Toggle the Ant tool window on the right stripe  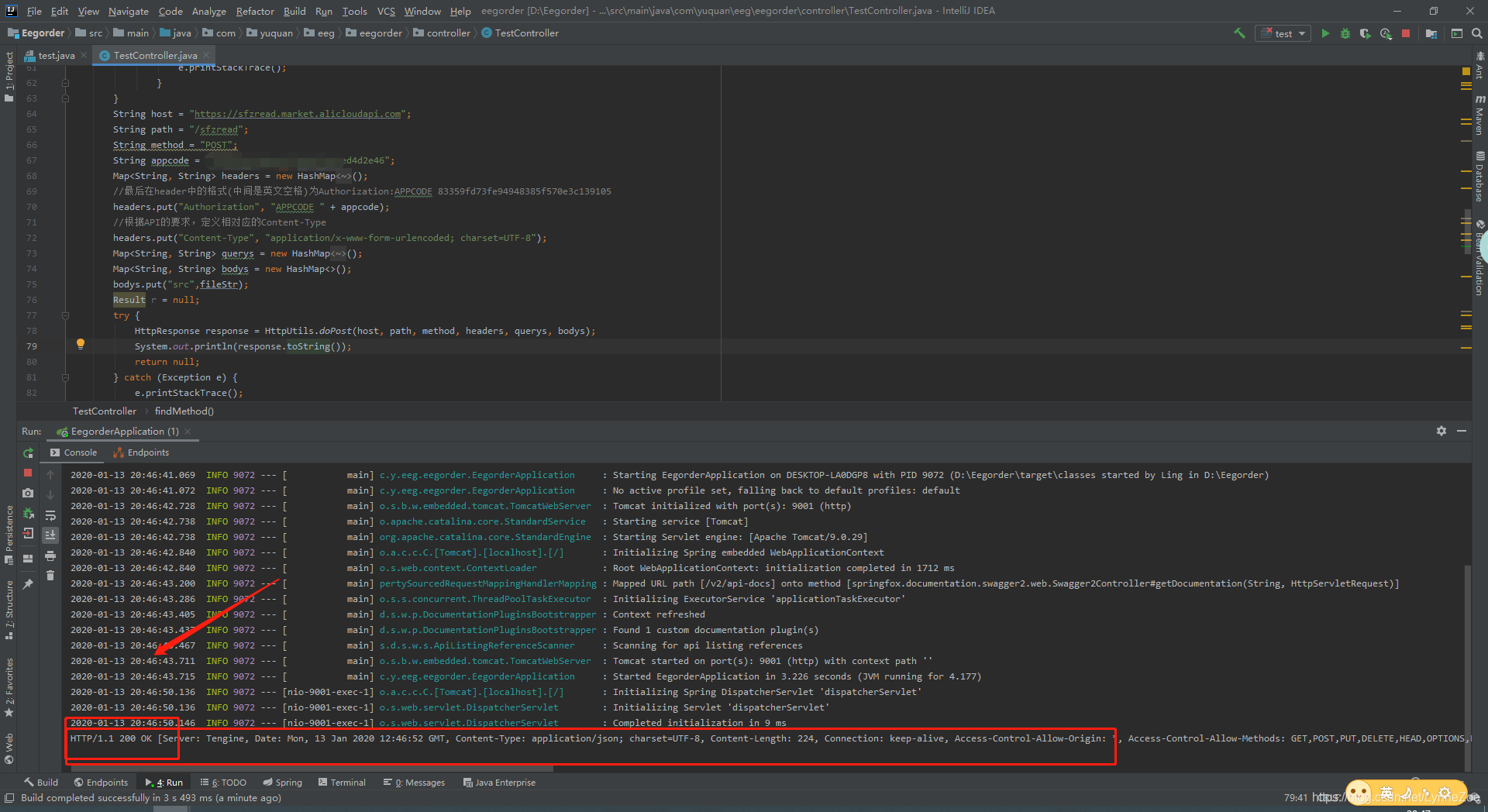point(1479,65)
